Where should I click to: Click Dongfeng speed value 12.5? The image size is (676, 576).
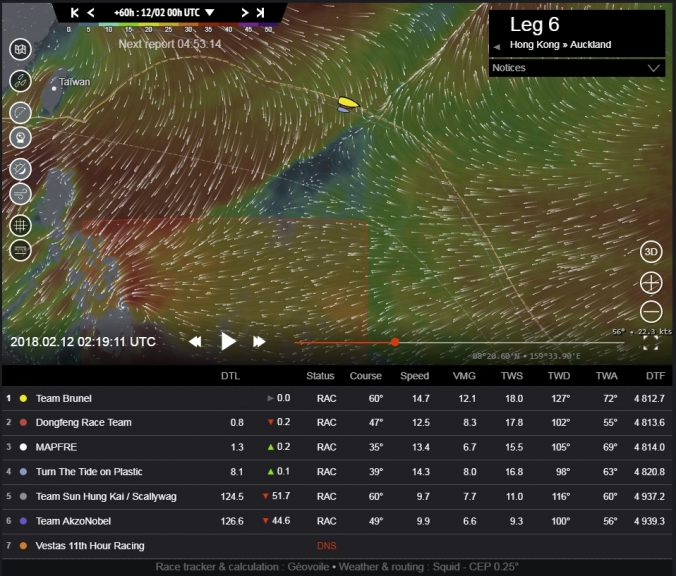coord(421,423)
